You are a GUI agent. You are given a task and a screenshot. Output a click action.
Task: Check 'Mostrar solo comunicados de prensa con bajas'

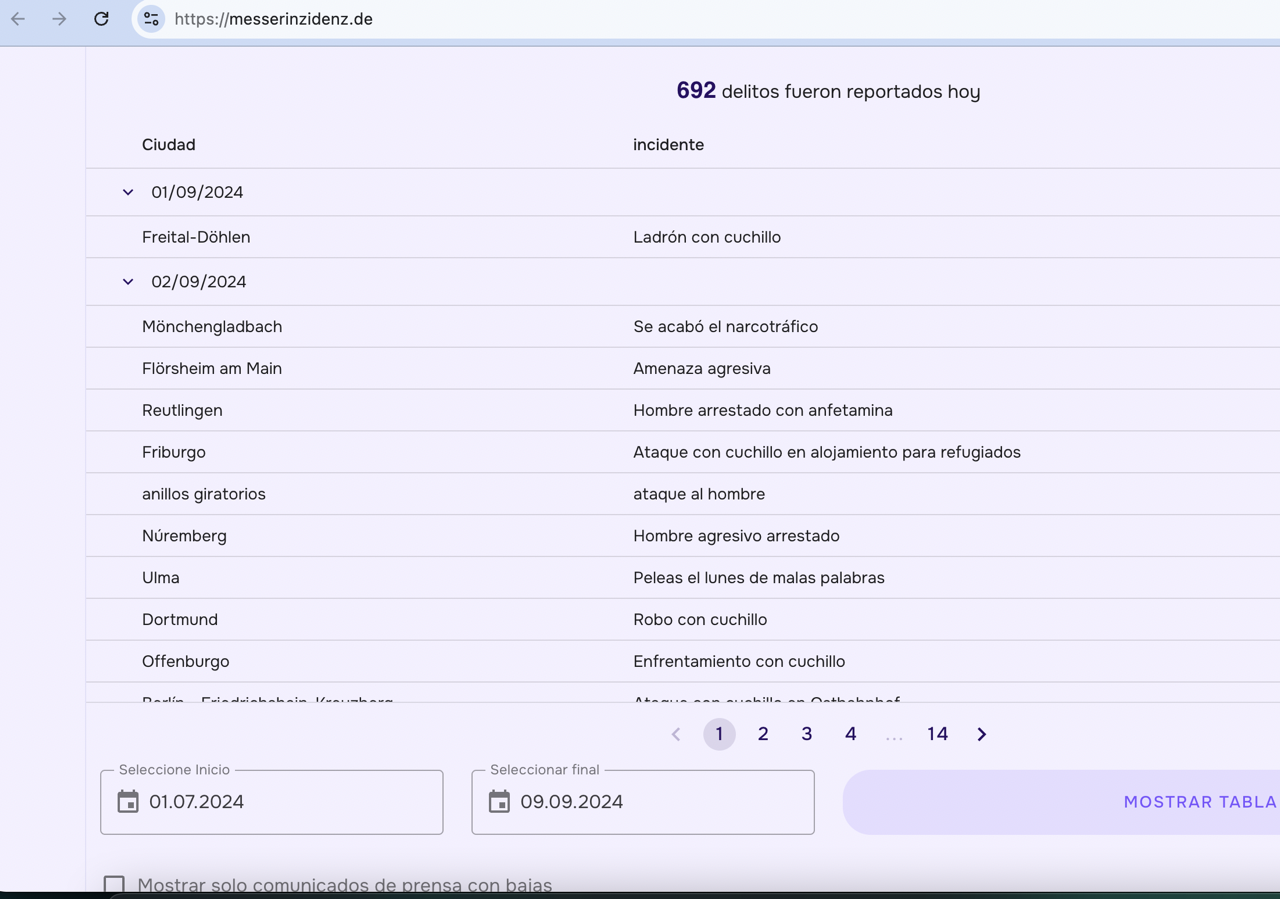[114, 885]
